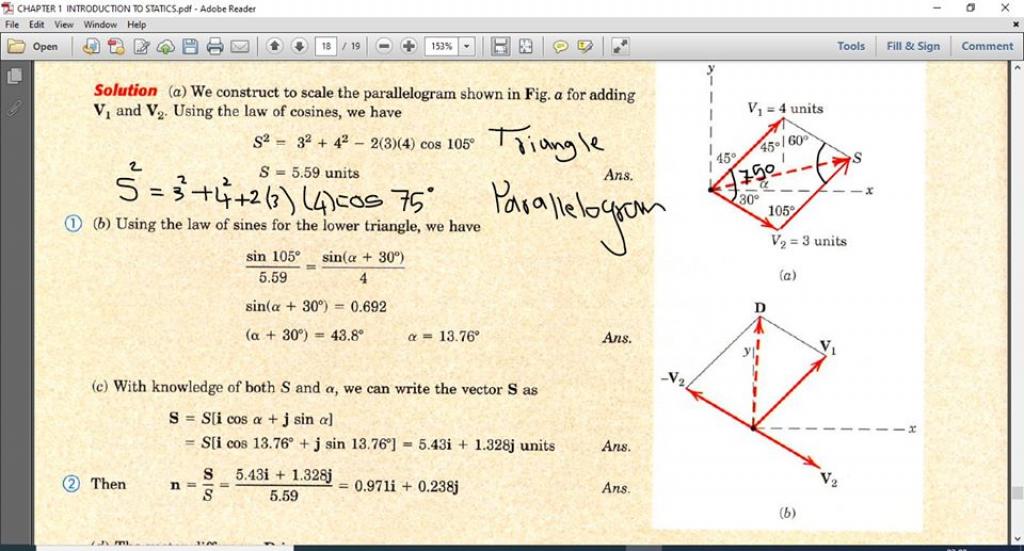Click the Print file icon
1024x551 pixels.
214,46
